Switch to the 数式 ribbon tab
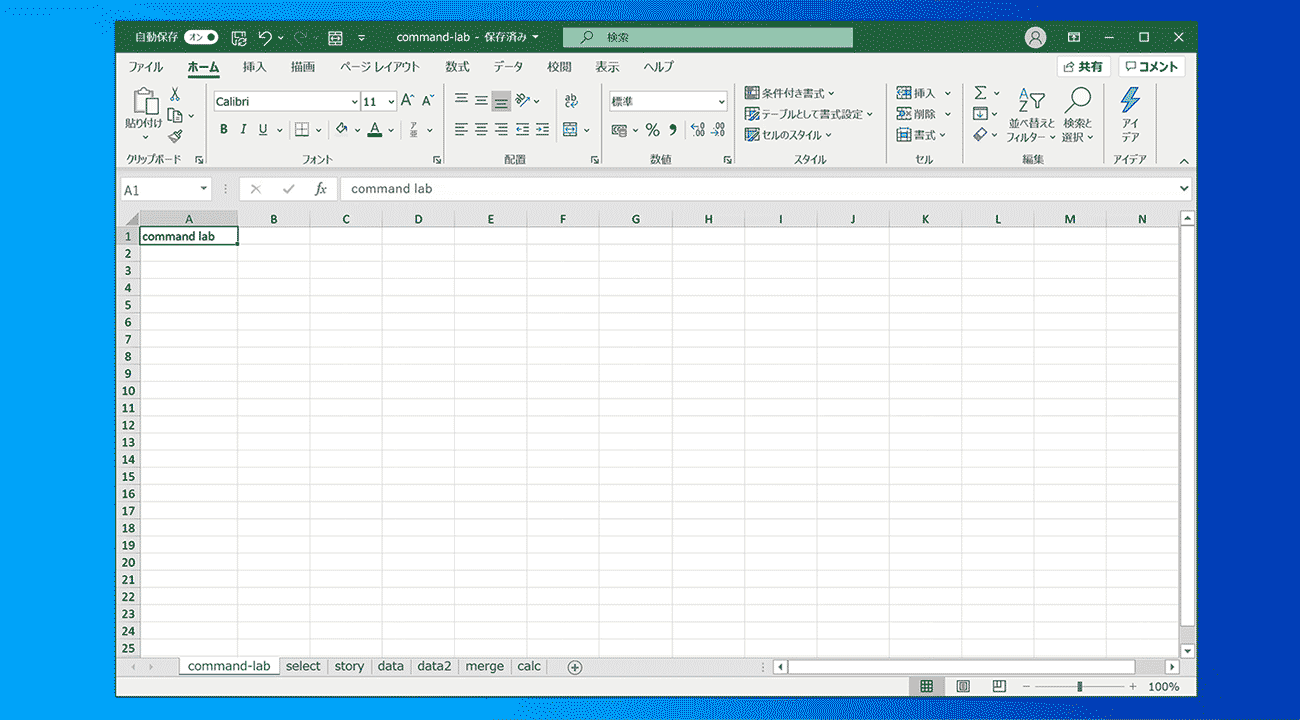The width and height of the screenshot is (1300, 720). click(x=457, y=67)
